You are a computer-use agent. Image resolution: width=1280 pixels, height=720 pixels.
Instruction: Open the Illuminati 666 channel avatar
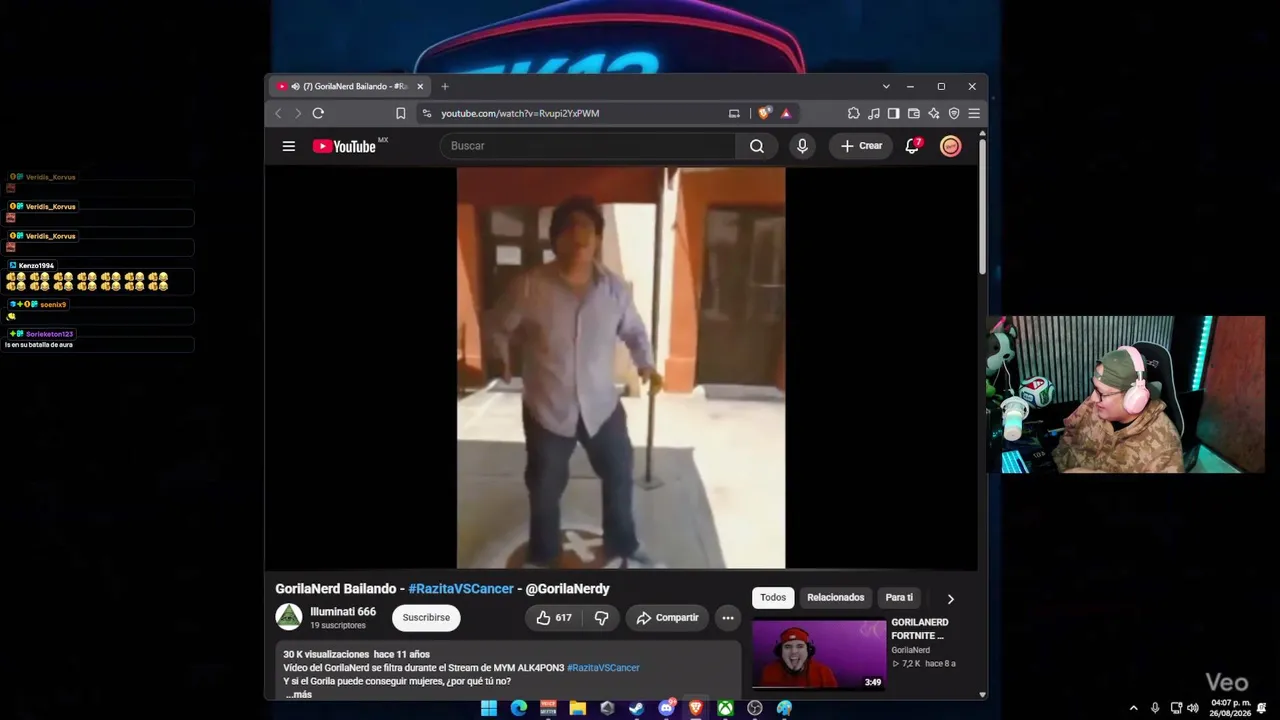pos(289,617)
